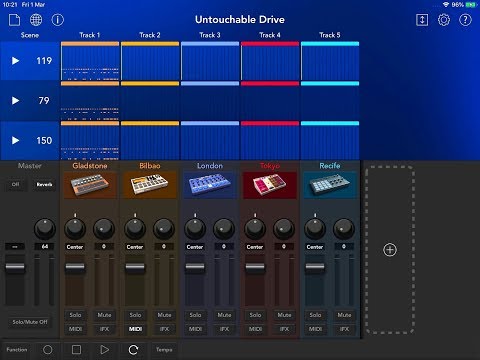This screenshot has width=480, height=360.
Task: Open the help question mark icon
Action: click(465, 20)
